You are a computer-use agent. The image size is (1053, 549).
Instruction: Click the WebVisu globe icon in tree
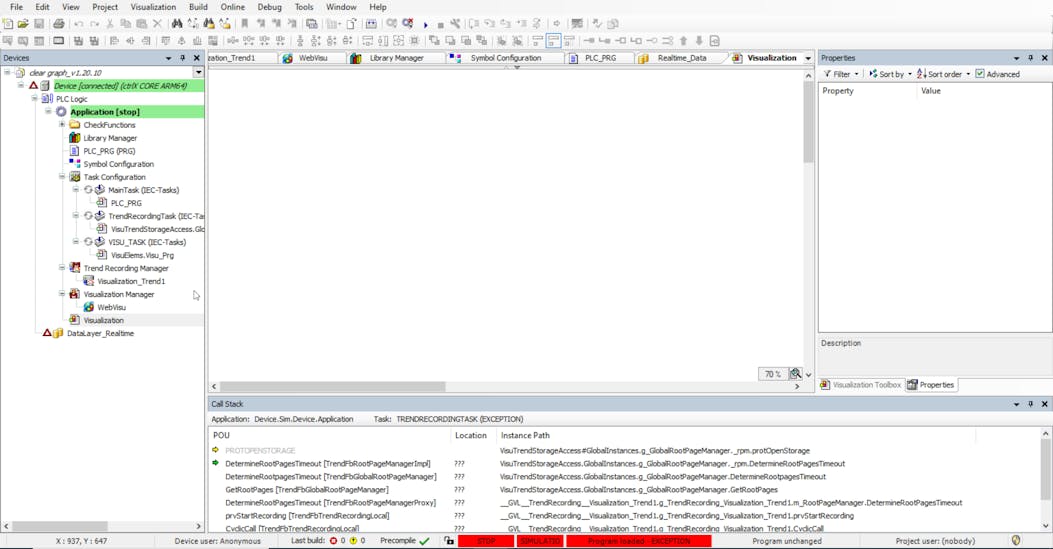pyautogui.click(x=89, y=307)
